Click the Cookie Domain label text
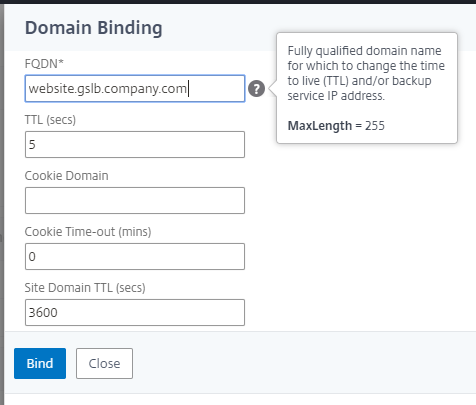The height and width of the screenshot is (405, 476). pyautogui.click(x=67, y=176)
